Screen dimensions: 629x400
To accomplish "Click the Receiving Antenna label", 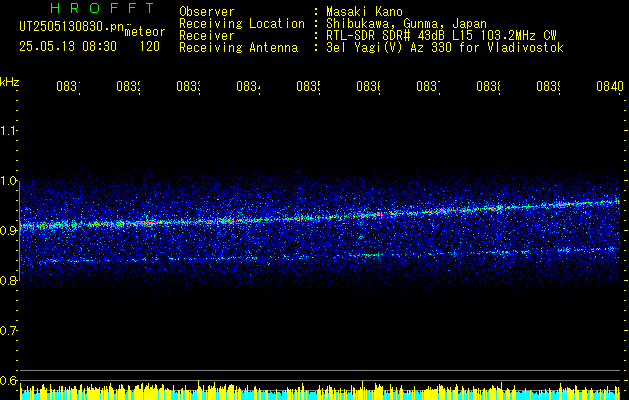I will click(x=239, y=48).
